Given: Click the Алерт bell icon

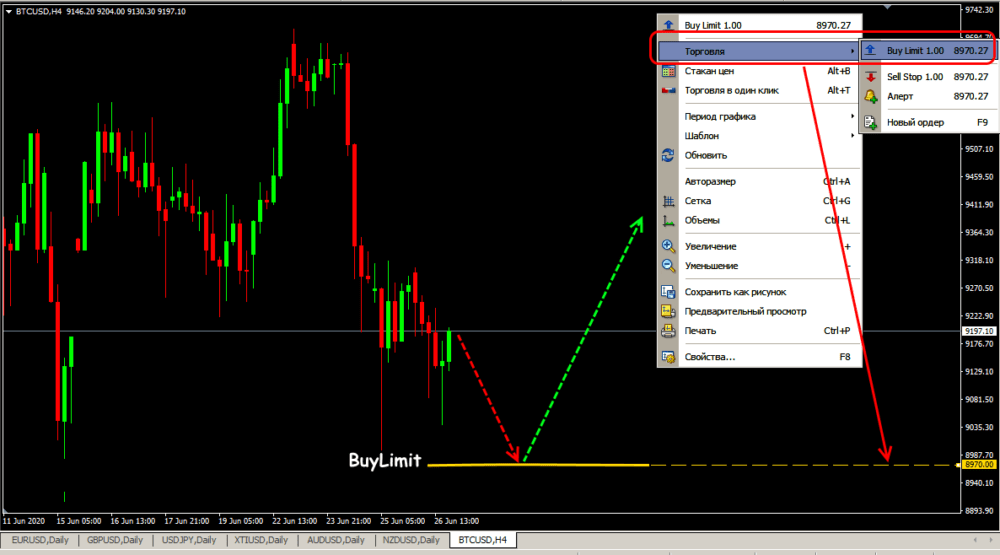Looking at the screenshot, I should coord(871,97).
